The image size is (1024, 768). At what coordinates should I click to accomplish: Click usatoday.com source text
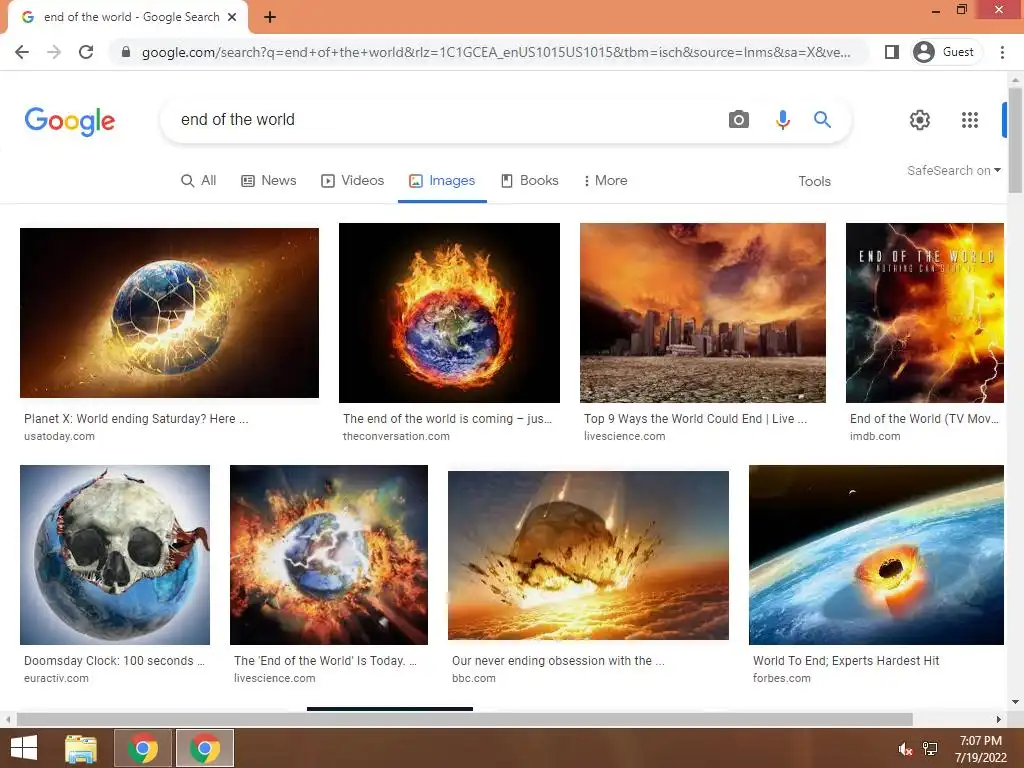(59, 436)
